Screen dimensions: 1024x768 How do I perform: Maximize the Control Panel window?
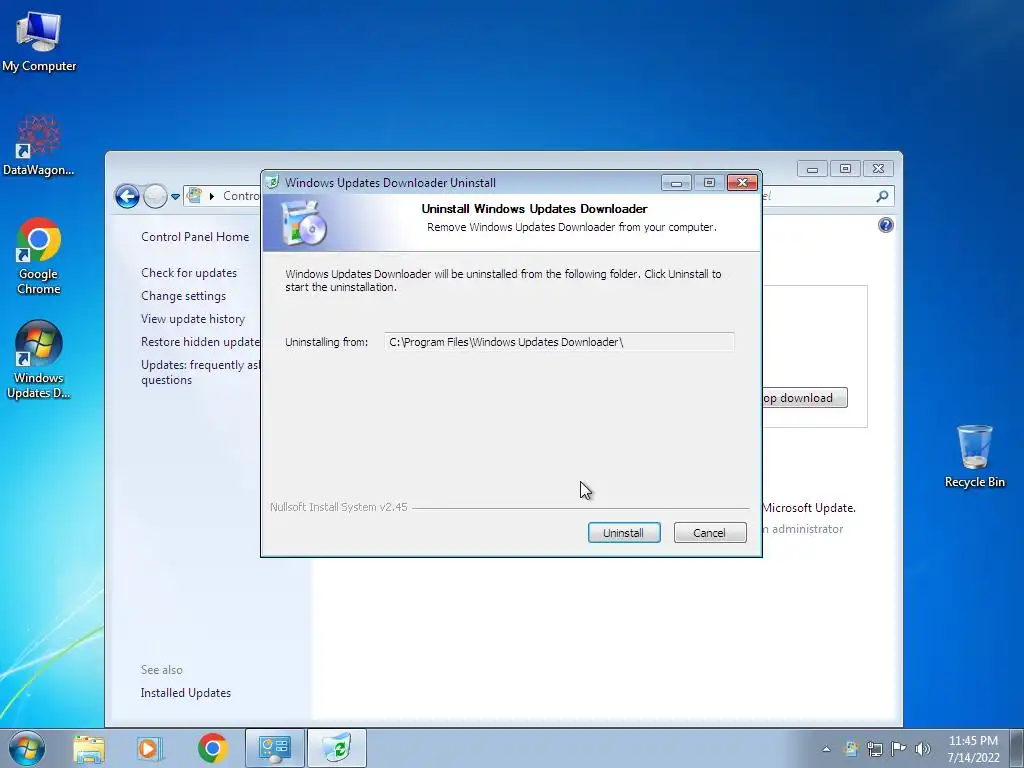(845, 169)
